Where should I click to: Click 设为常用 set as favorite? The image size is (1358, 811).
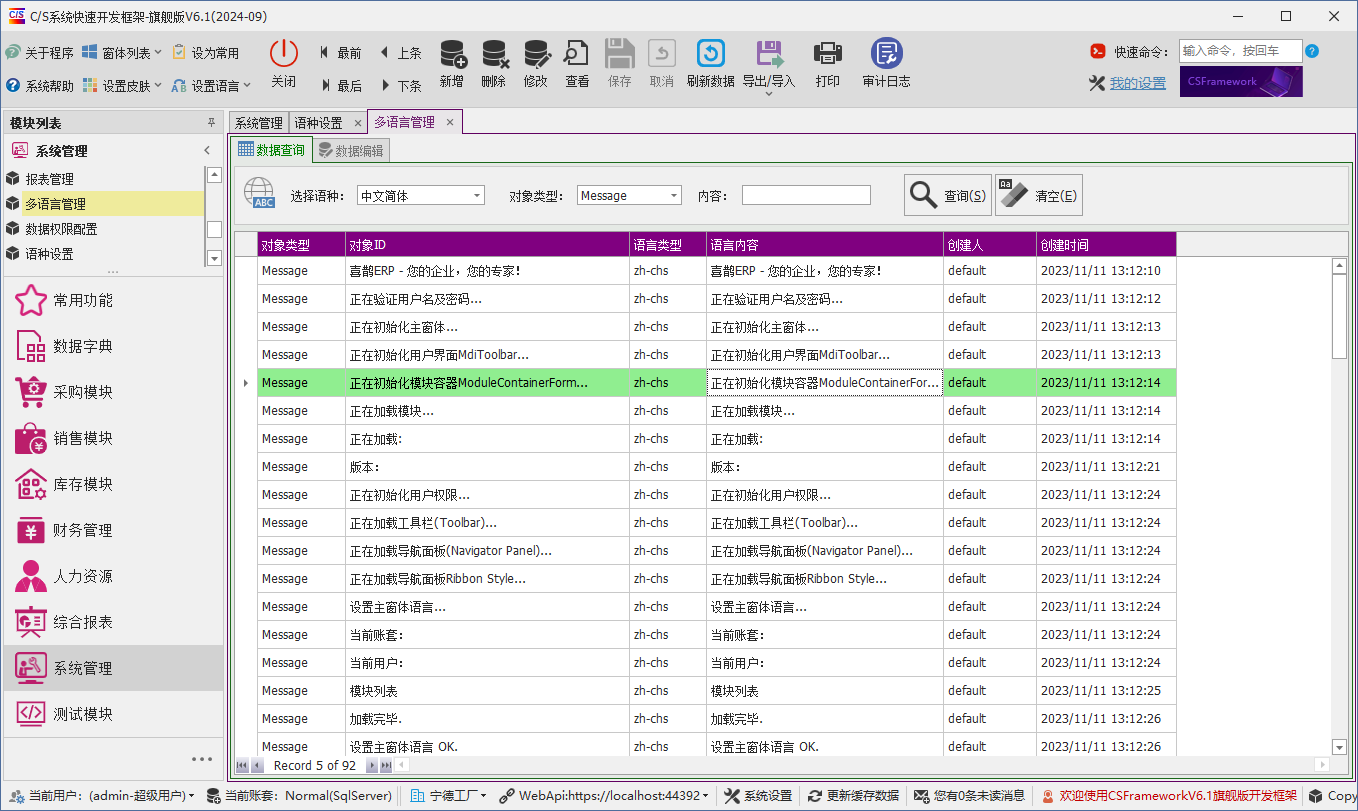click(206, 53)
